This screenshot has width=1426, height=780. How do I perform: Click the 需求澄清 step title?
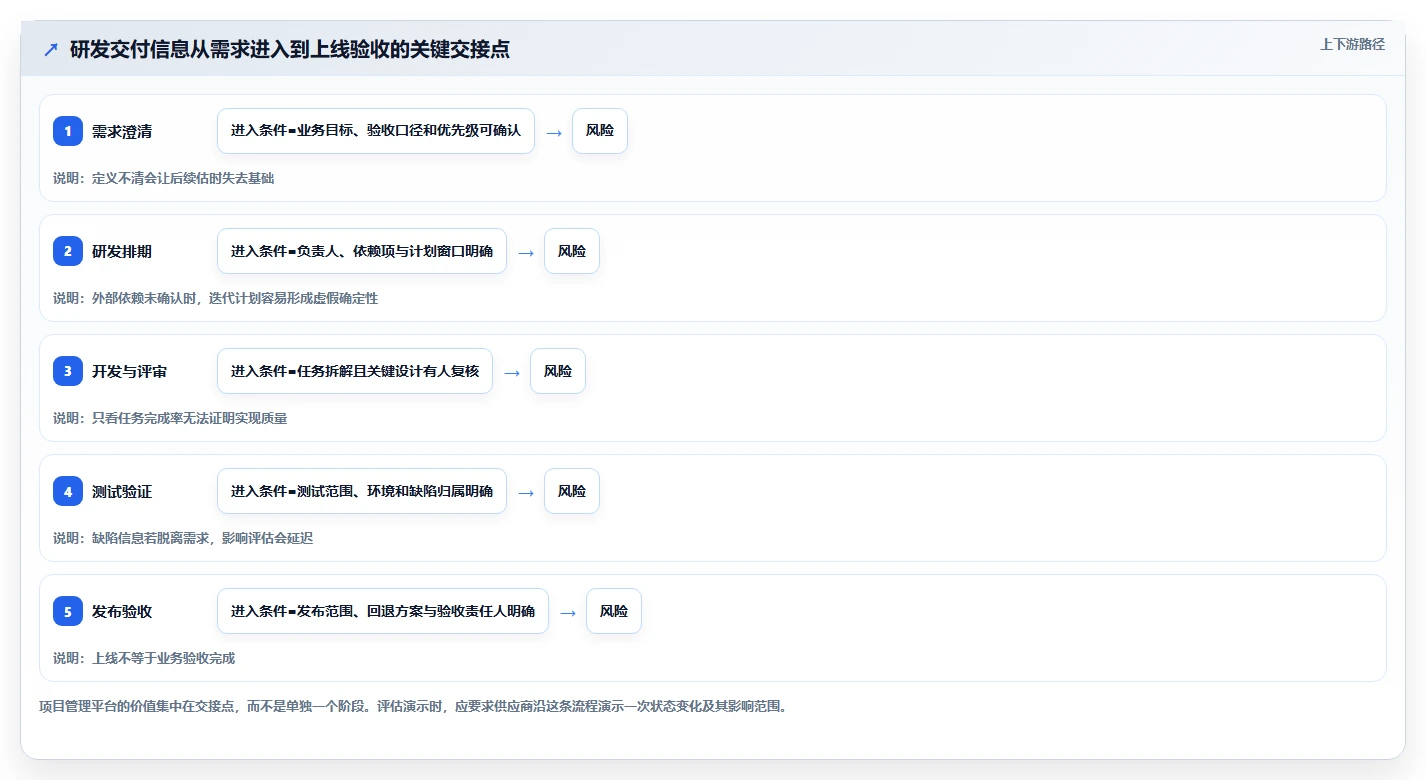(122, 131)
